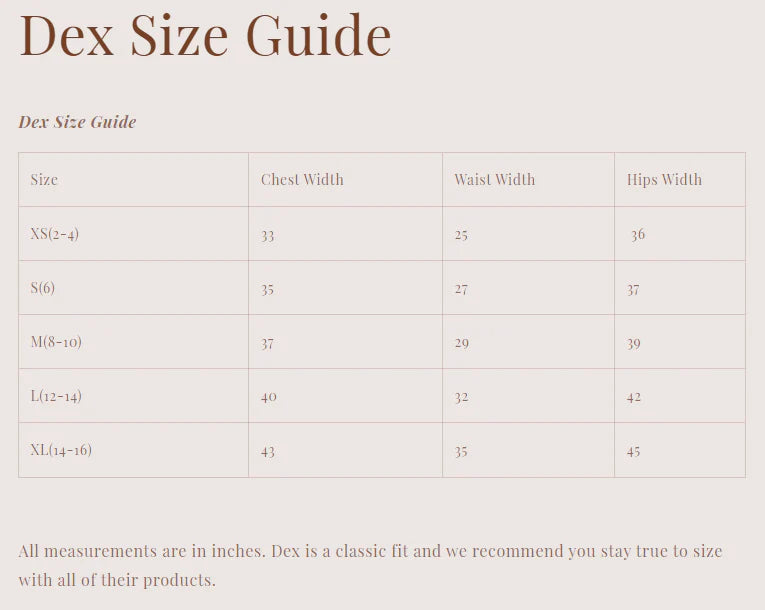This screenshot has width=765, height=610.
Task: Click chest width value 33 for XS
Action: pos(268,235)
